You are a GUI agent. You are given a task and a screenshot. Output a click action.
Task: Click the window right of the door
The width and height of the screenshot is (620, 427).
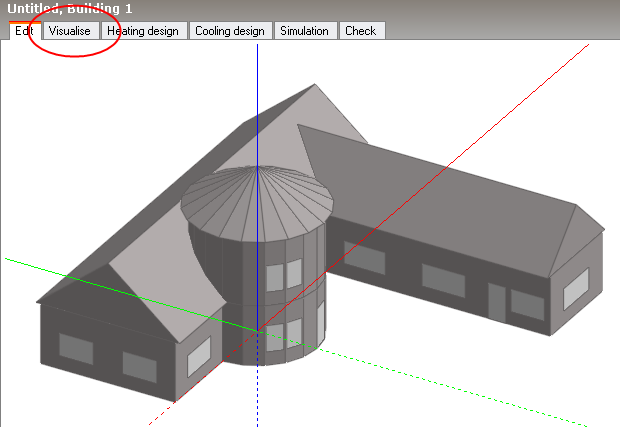point(527,304)
